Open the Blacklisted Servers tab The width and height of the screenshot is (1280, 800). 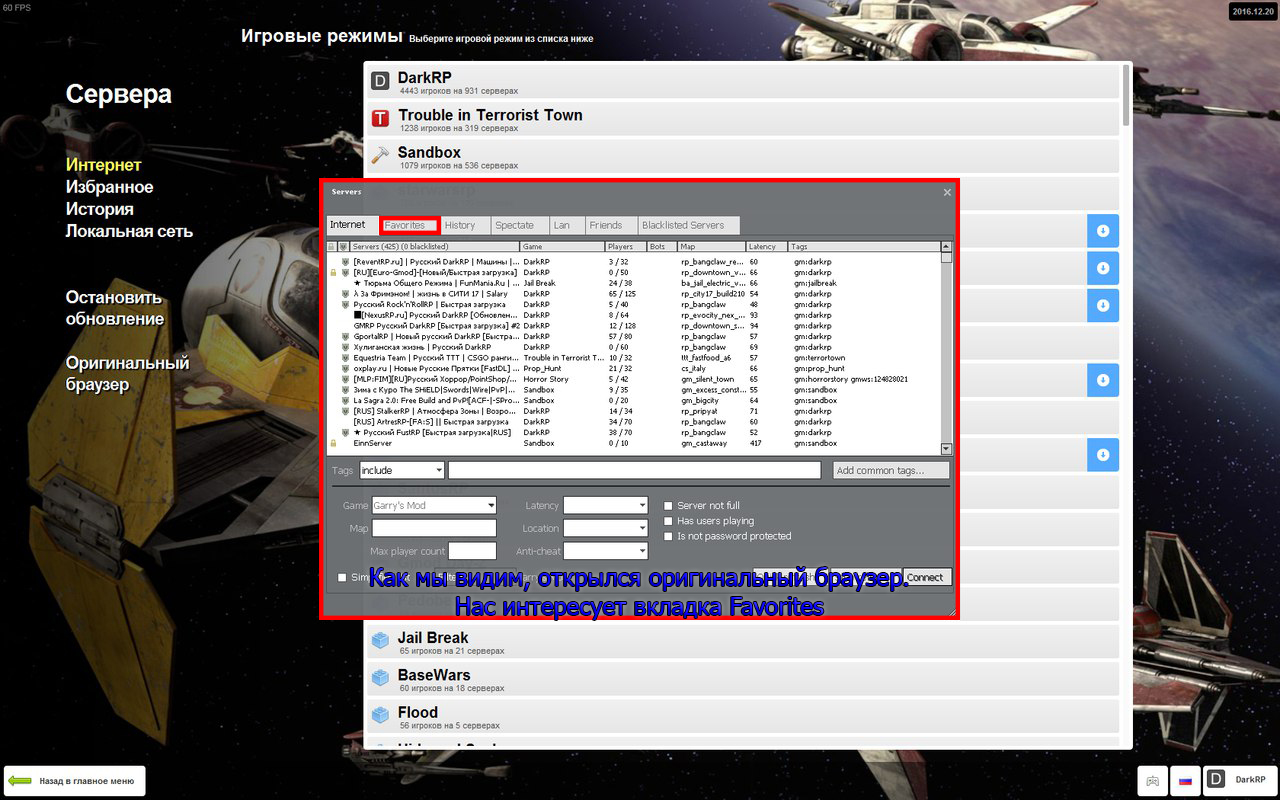click(688, 226)
